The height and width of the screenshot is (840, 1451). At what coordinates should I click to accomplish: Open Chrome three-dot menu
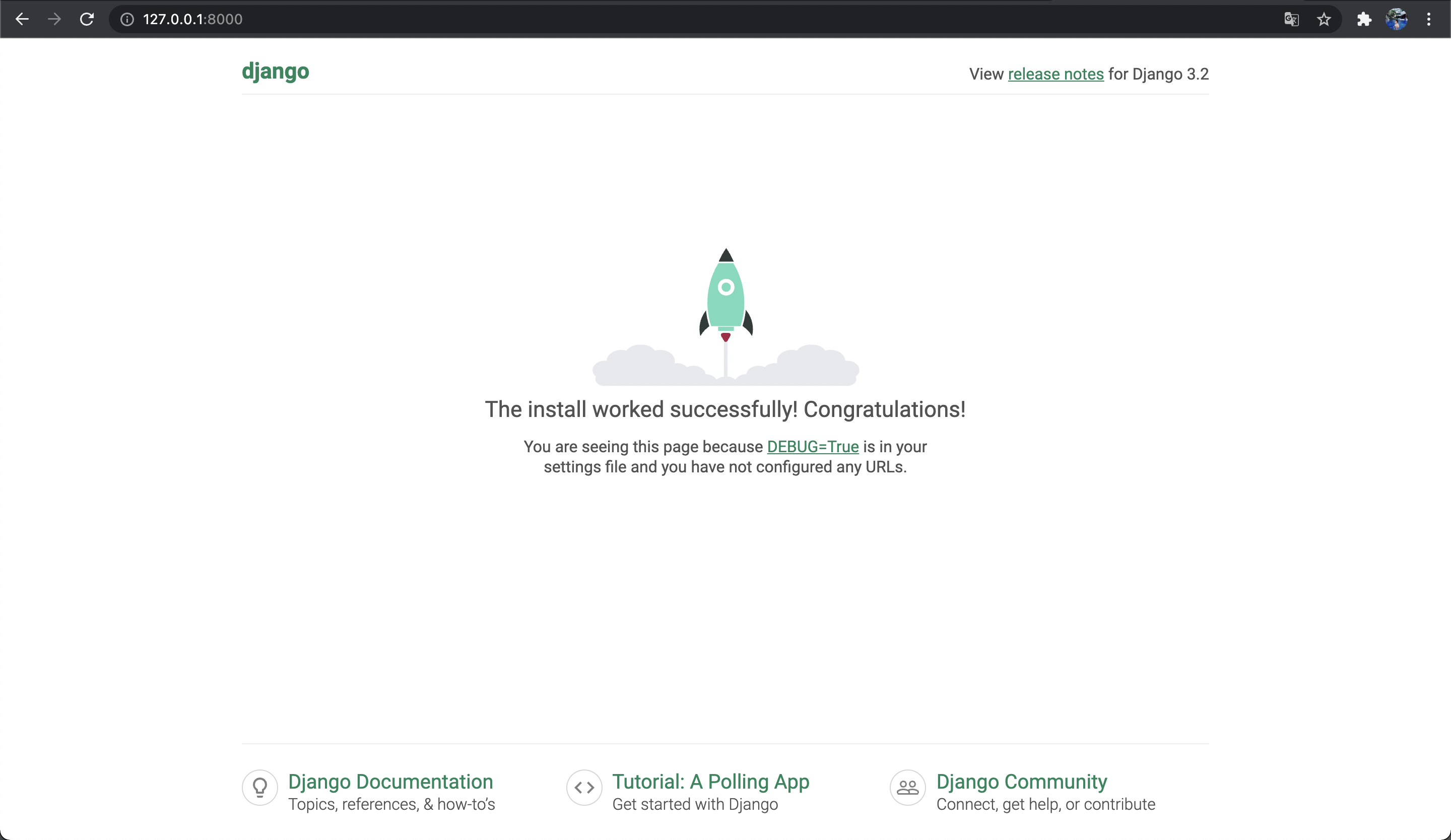[x=1428, y=19]
